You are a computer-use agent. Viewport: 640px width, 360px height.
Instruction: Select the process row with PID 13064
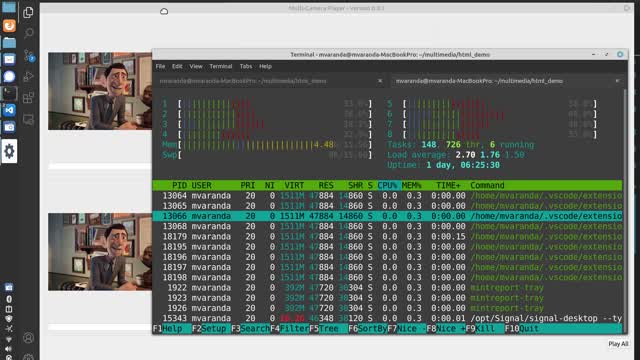(x=387, y=196)
